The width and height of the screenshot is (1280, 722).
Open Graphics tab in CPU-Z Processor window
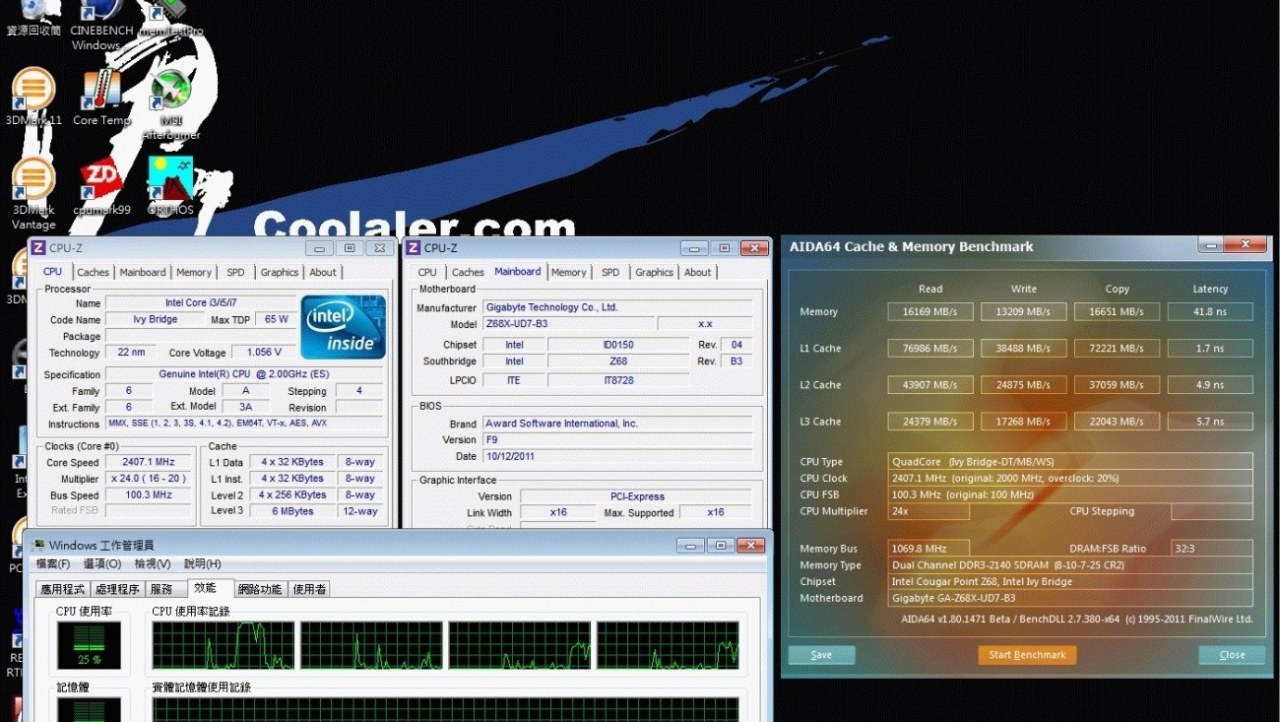[279, 272]
